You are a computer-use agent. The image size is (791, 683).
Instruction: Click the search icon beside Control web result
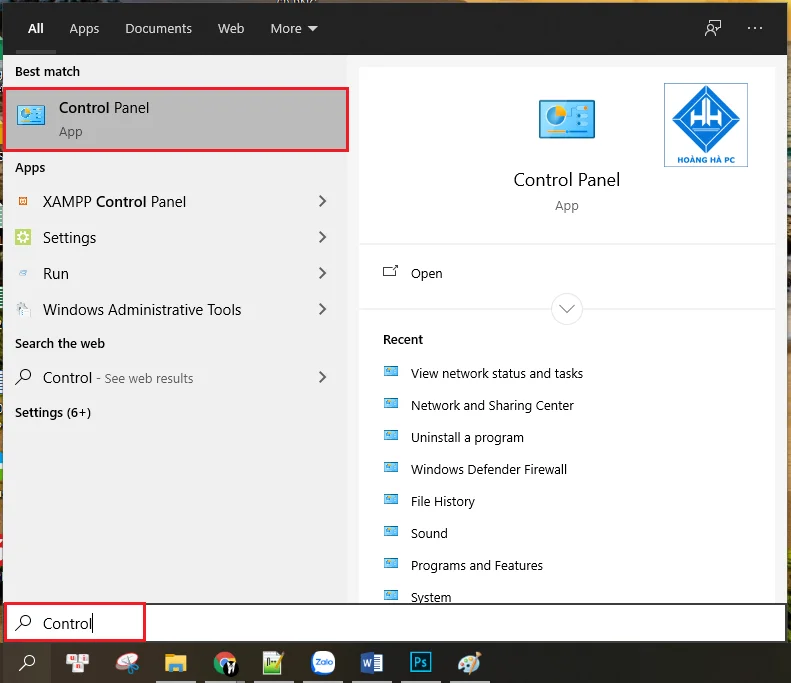coord(23,377)
